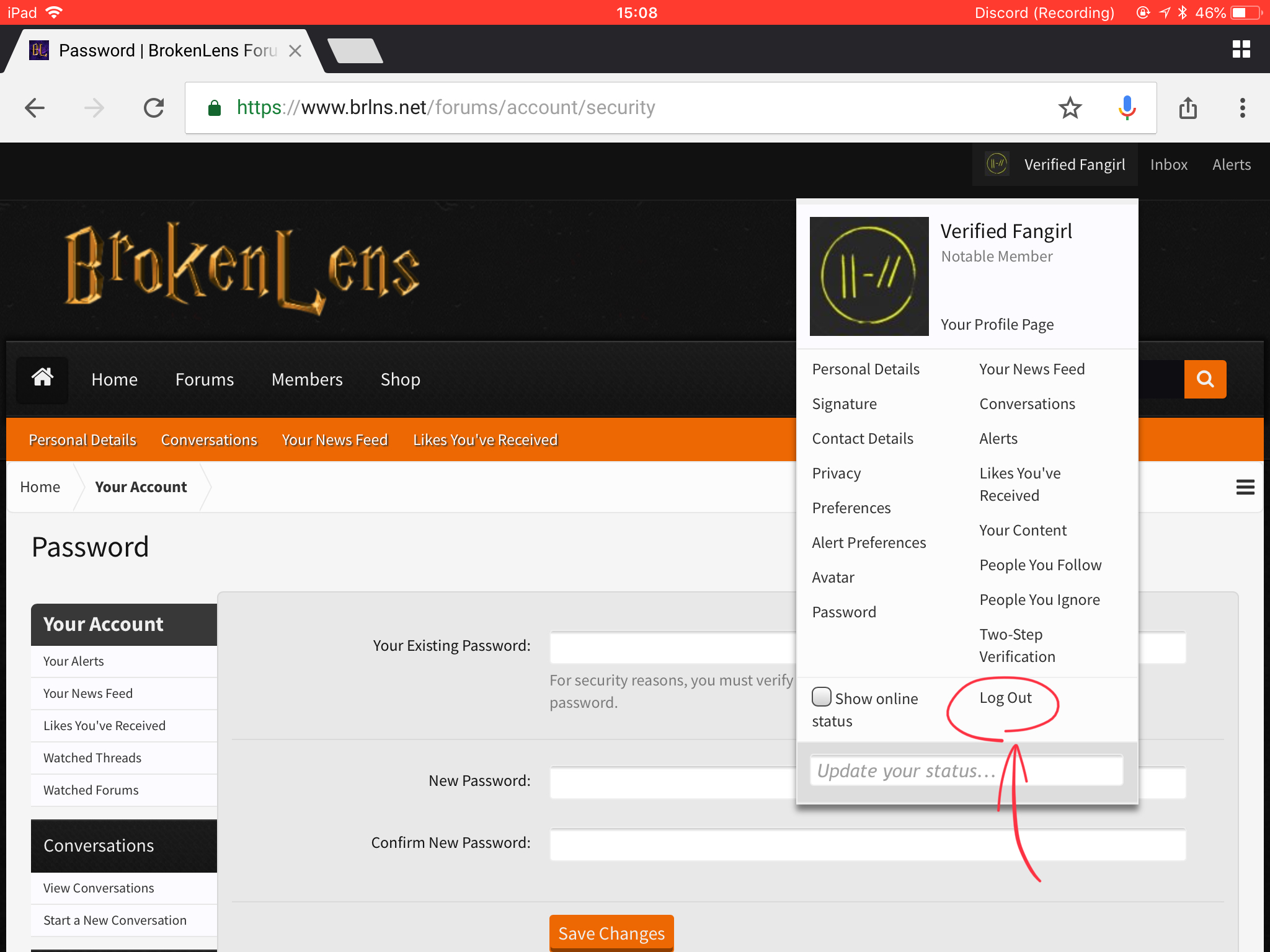Open a new browser tab
Screen dimensions: 1270x952
coord(355,51)
